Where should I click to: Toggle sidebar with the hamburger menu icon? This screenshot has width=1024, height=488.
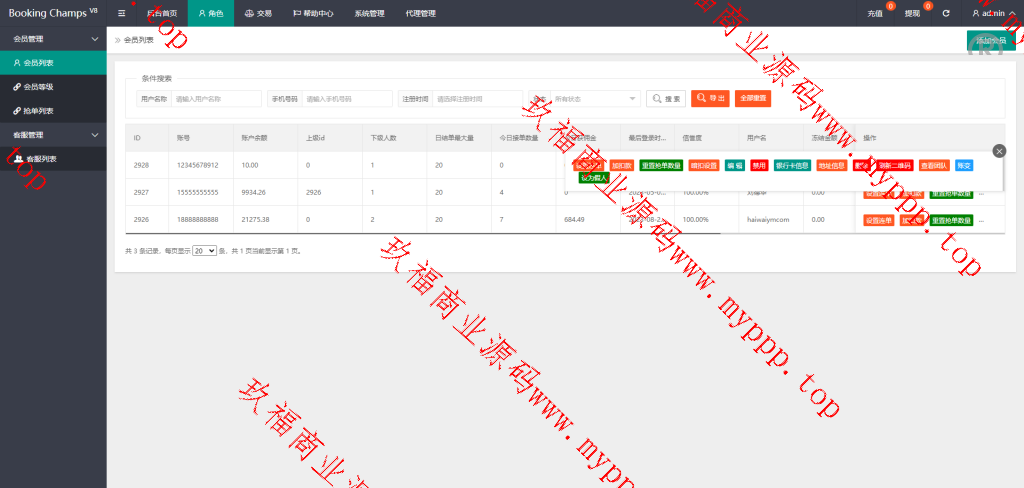pyautogui.click(x=121, y=13)
